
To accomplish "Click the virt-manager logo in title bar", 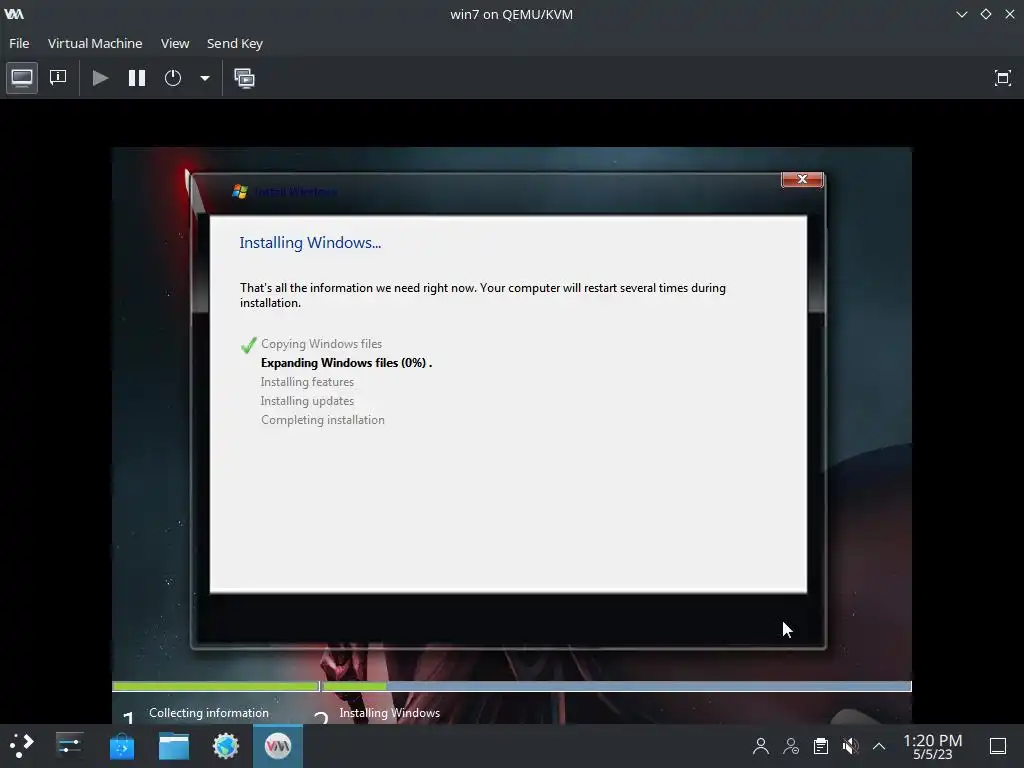I will coord(14,14).
